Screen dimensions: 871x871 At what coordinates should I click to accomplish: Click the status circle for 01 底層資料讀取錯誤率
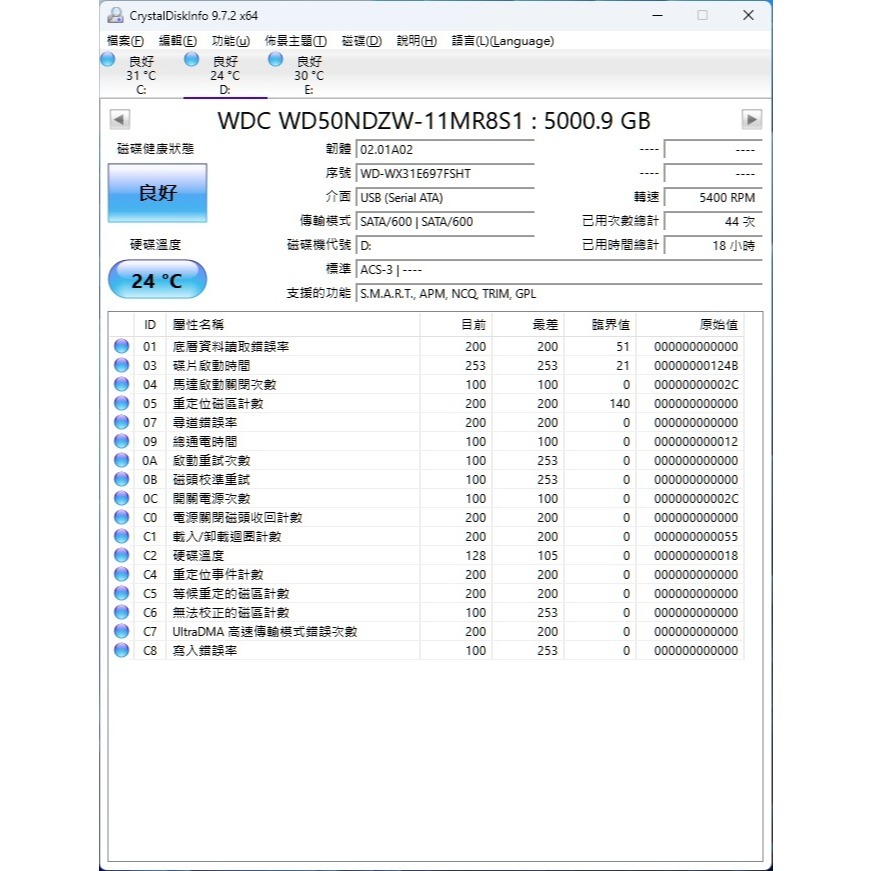(x=121, y=345)
